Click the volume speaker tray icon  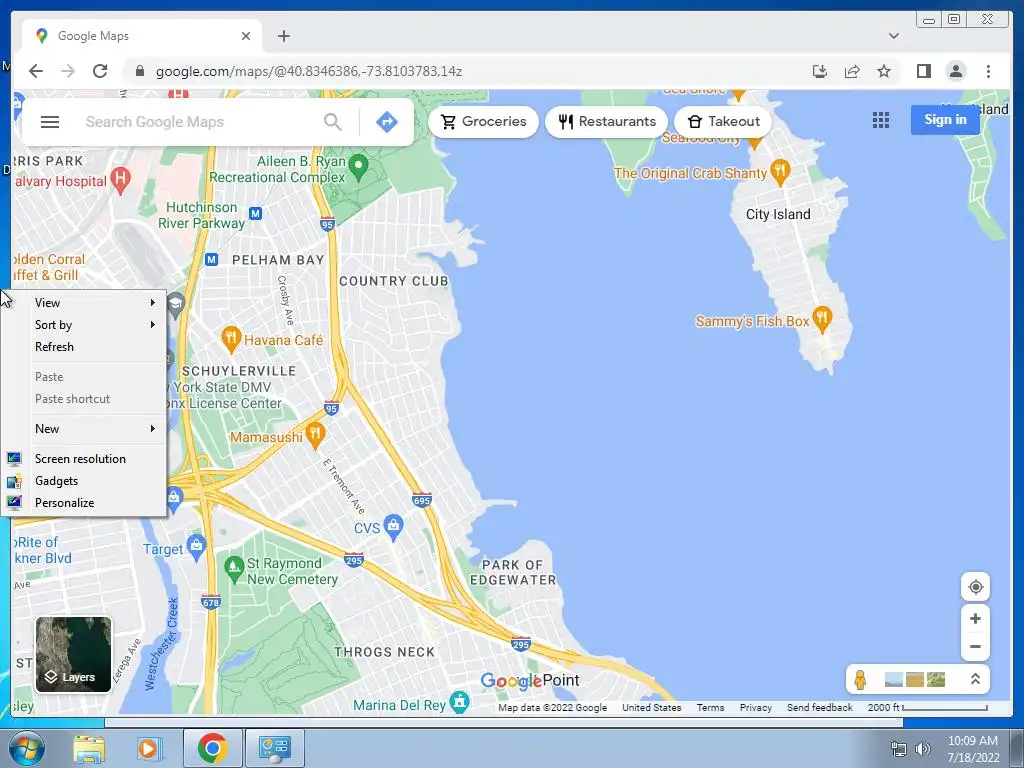(x=922, y=749)
